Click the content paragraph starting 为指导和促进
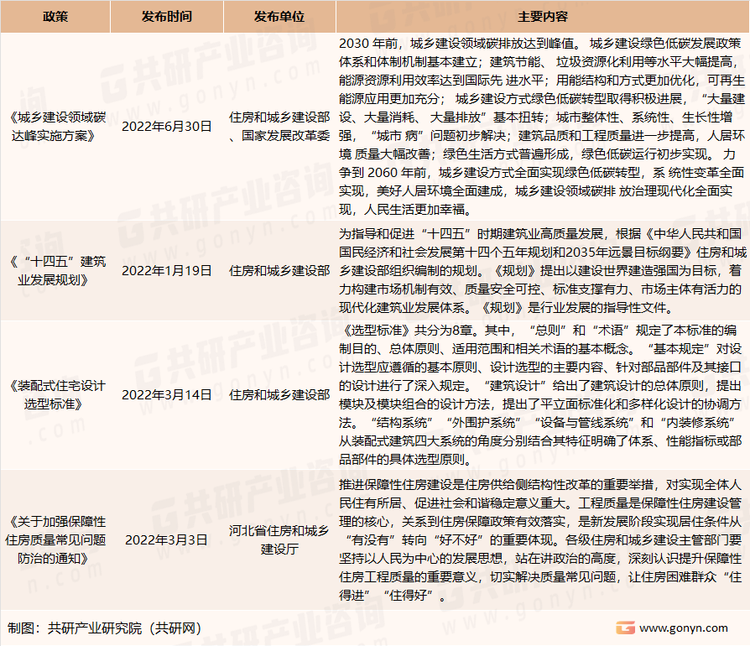The width and height of the screenshot is (750, 646). (x=542, y=271)
